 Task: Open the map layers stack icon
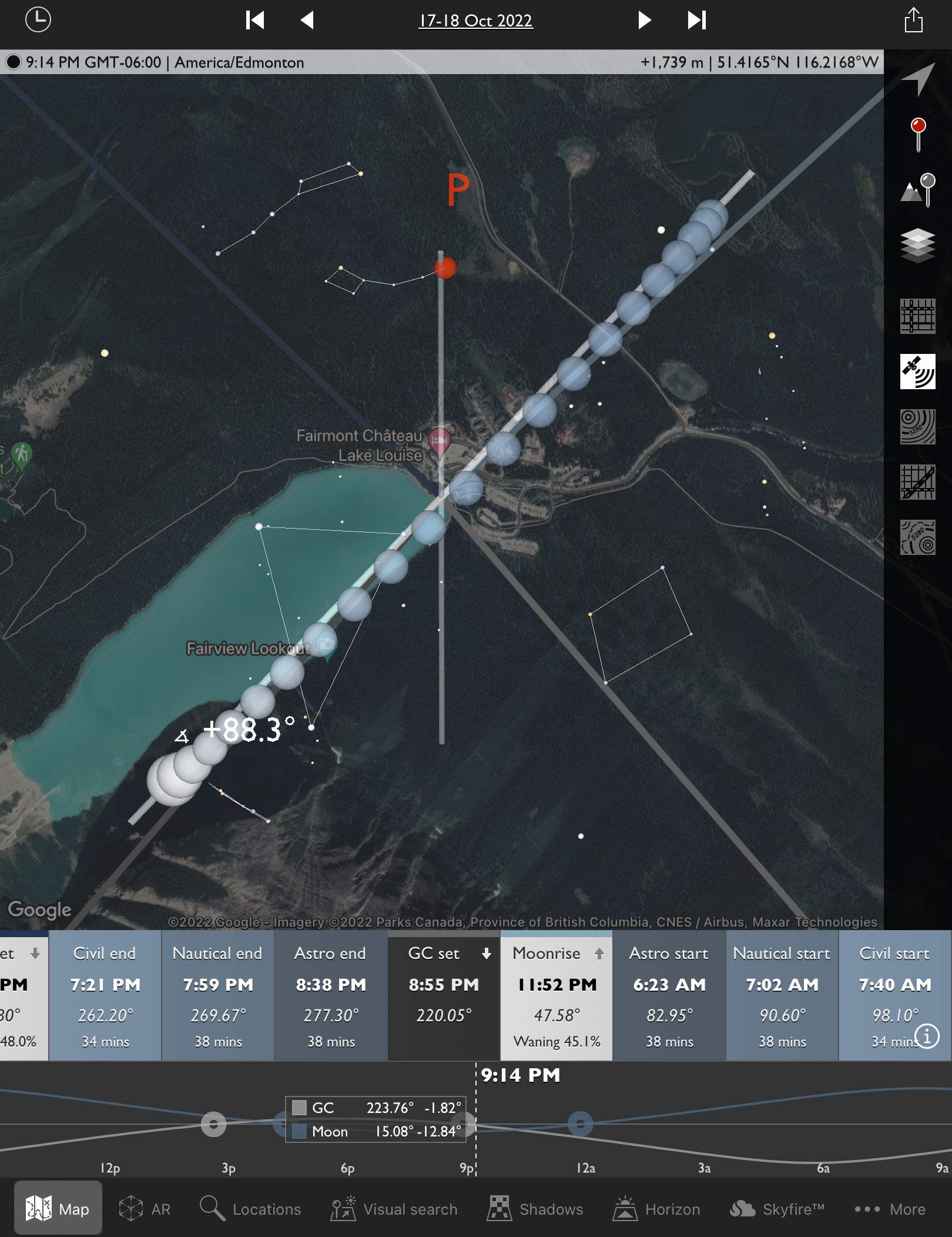[918, 245]
